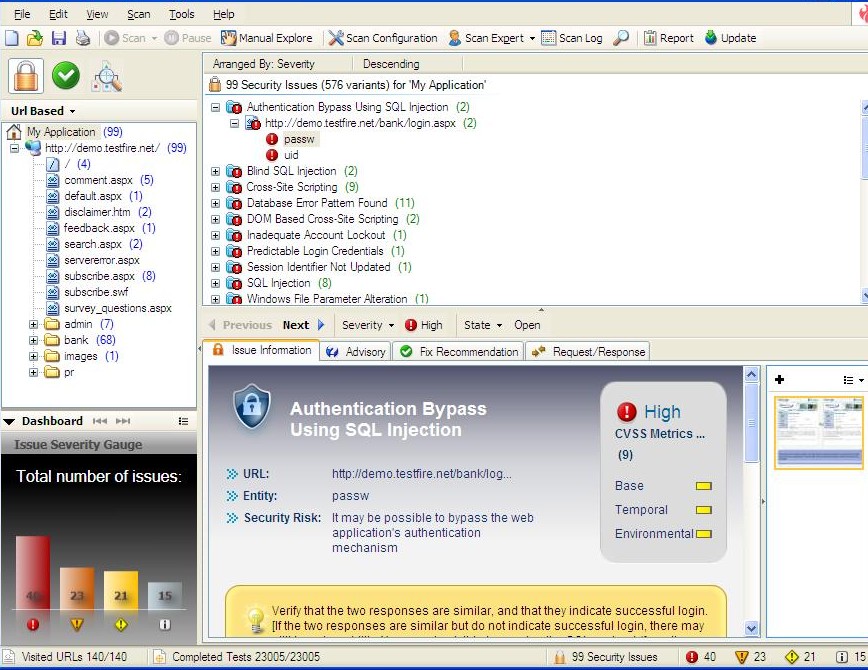Switch to Remediation Tasks green checkmark view

click(x=66, y=76)
